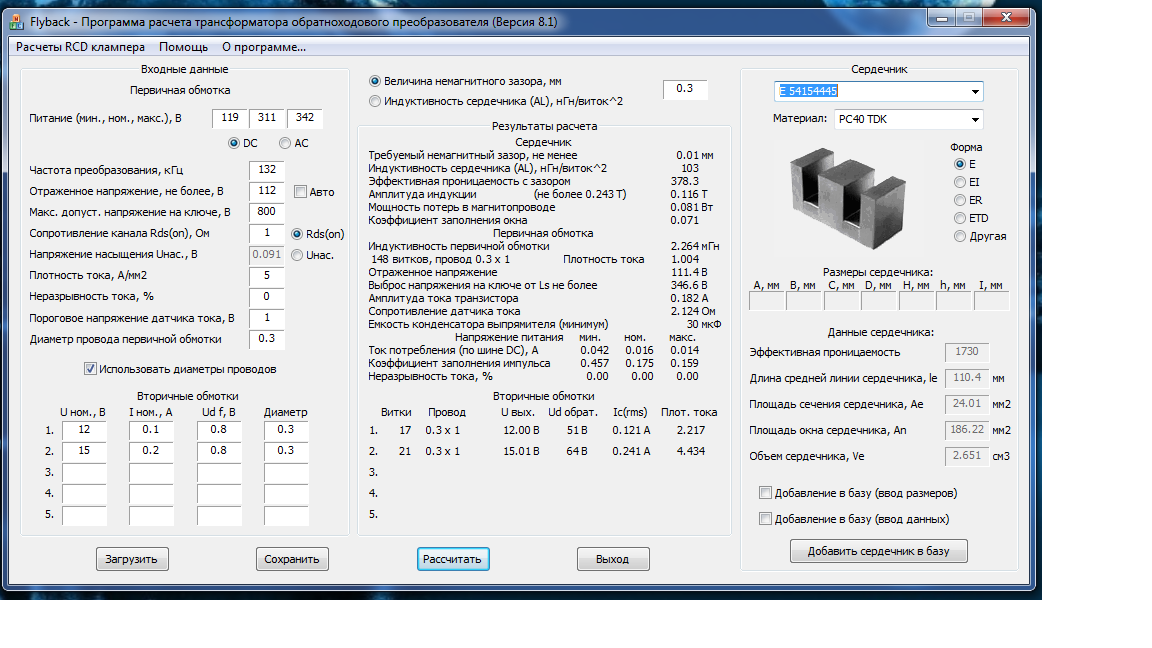Open the Помощь menu
Screen dimensions: 1152x648
pos(183,47)
